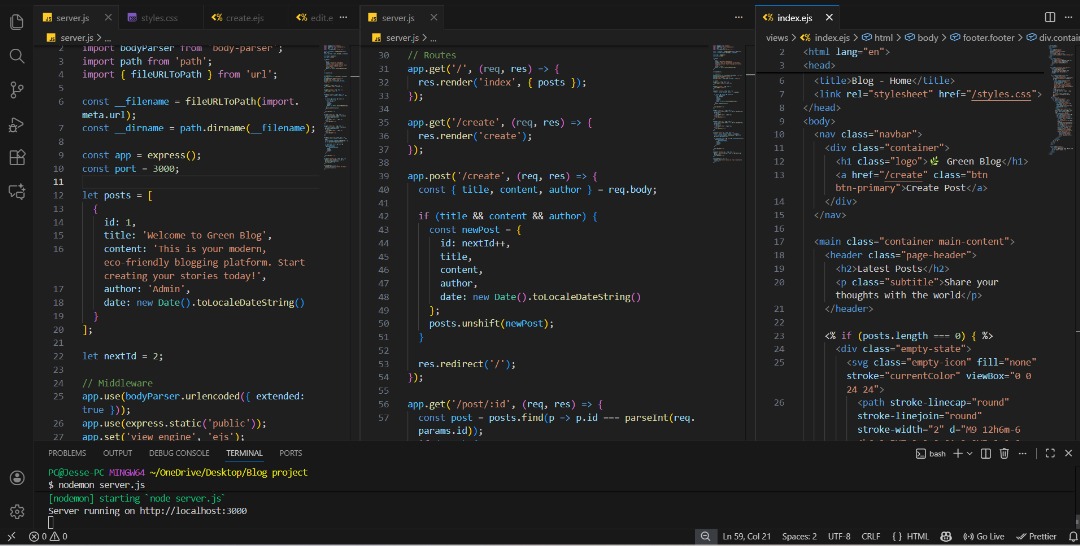Expand breadcrumb ellipsis in middle server.js editor
Screen dimensions: 1080x546
pyautogui.click(x=433, y=38)
